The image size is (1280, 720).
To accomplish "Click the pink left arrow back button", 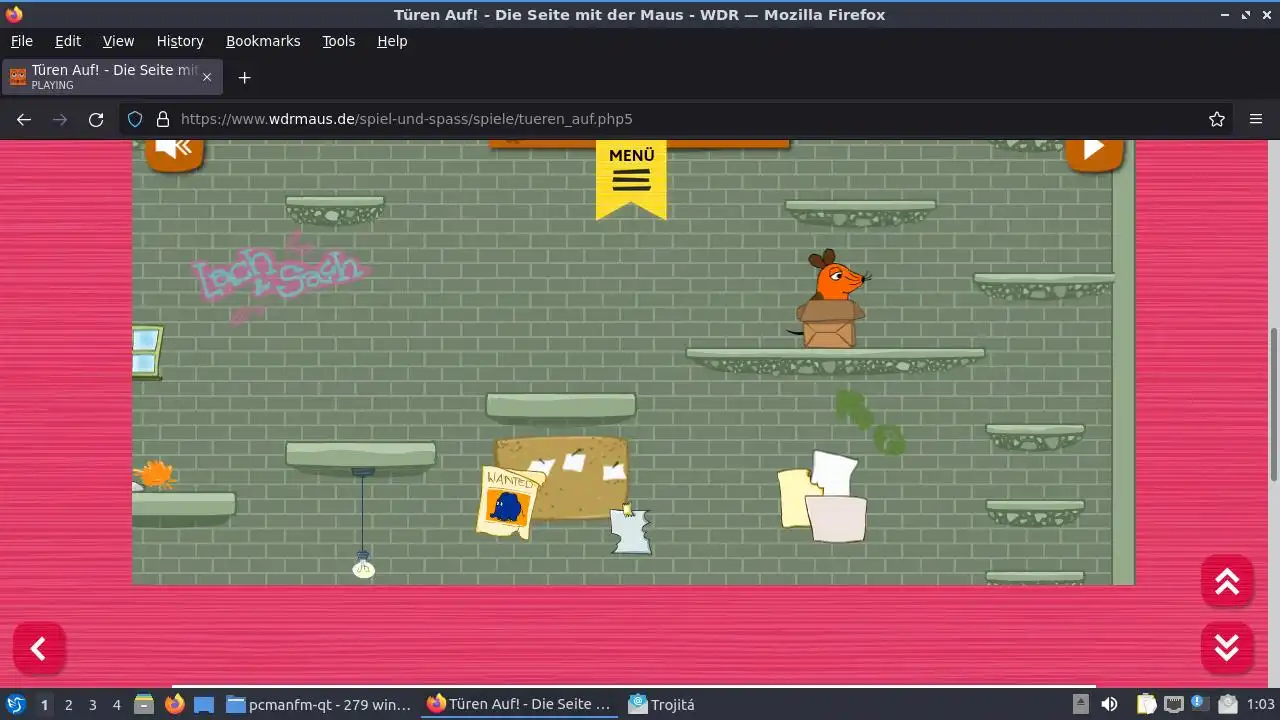I will coord(39,649).
